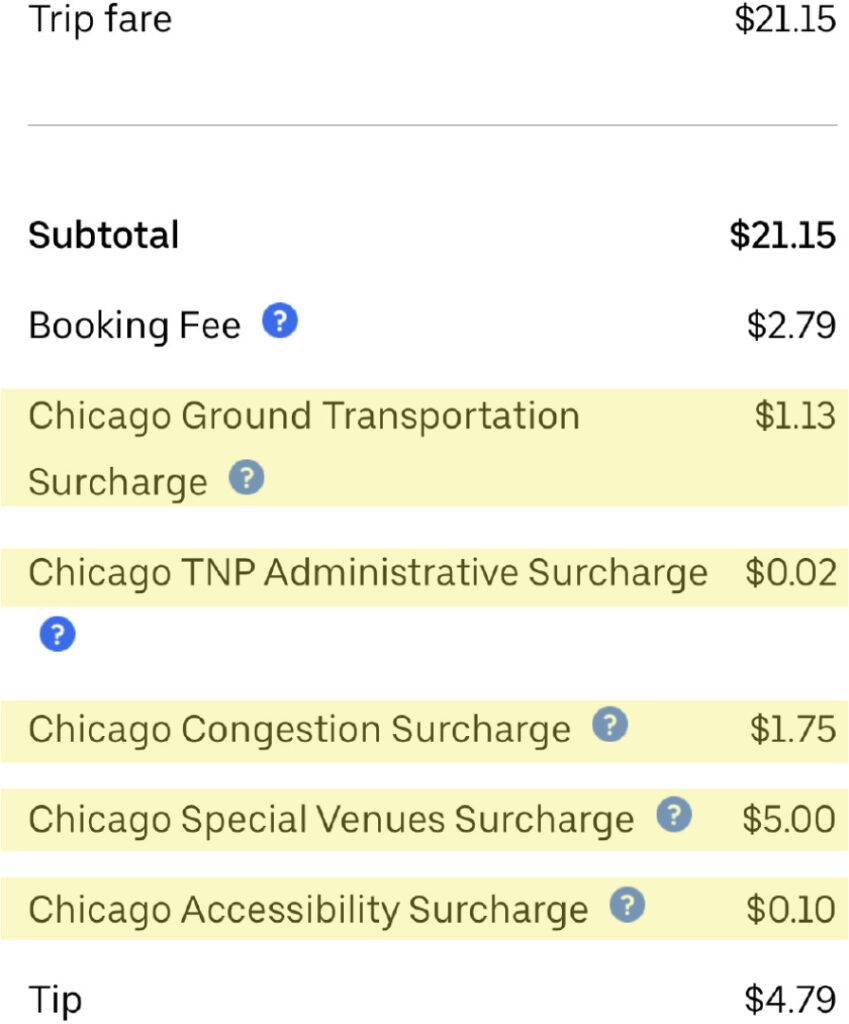The width and height of the screenshot is (849, 1024).
Task: Click the $2.79 booking fee amount
Action: pyautogui.click(x=791, y=326)
